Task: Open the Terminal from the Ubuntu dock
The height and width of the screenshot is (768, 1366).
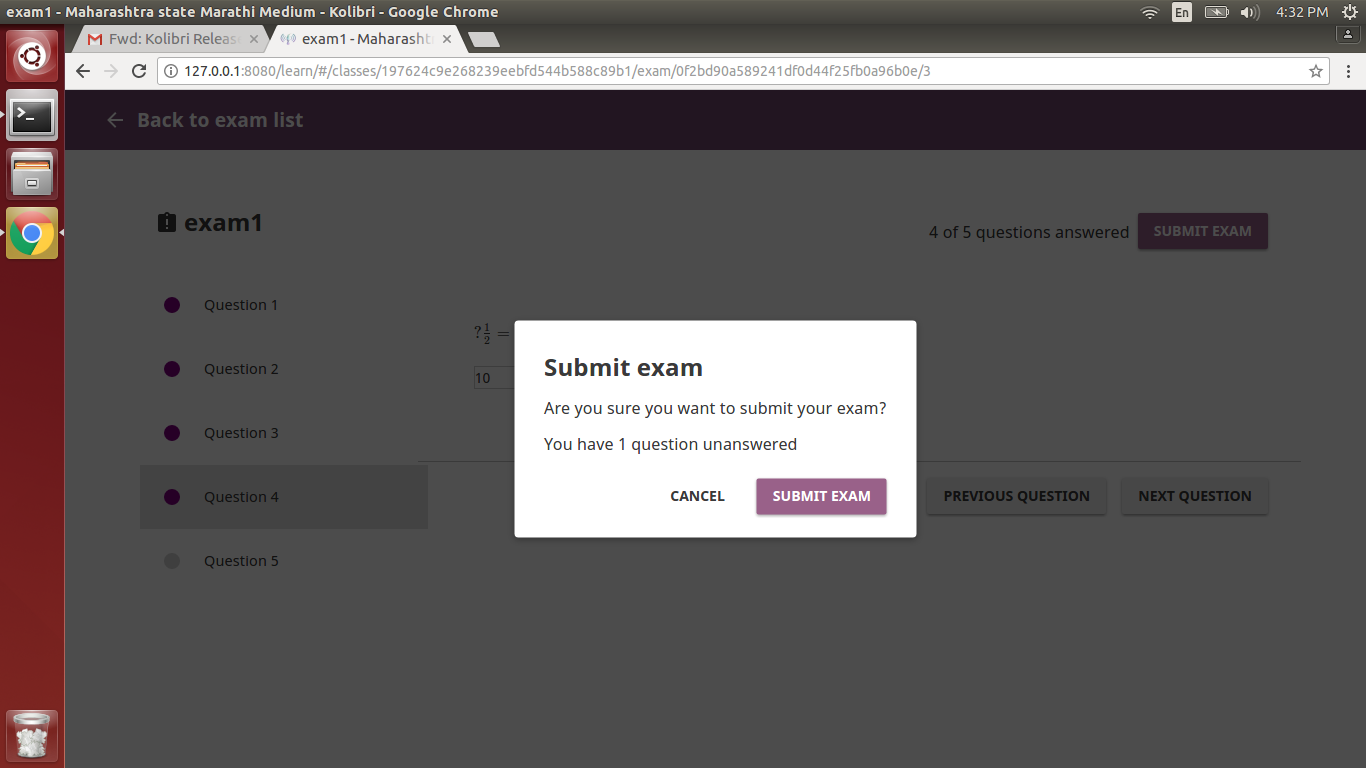Action: (x=31, y=115)
